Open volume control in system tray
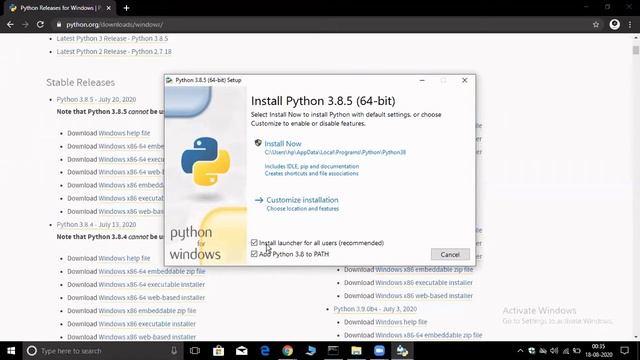Viewport: 640px width, 360px height. click(554, 351)
